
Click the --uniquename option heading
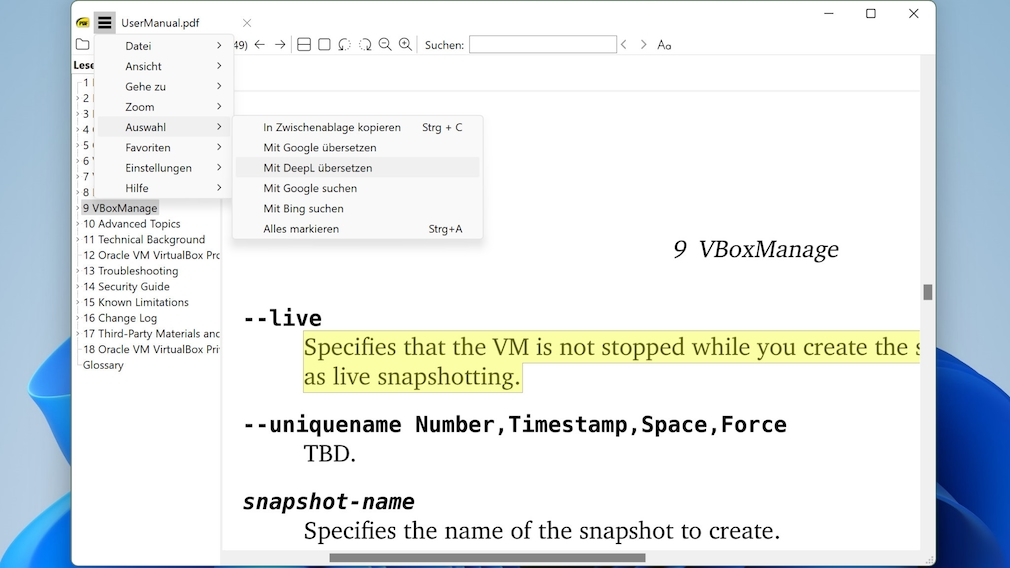click(x=515, y=425)
